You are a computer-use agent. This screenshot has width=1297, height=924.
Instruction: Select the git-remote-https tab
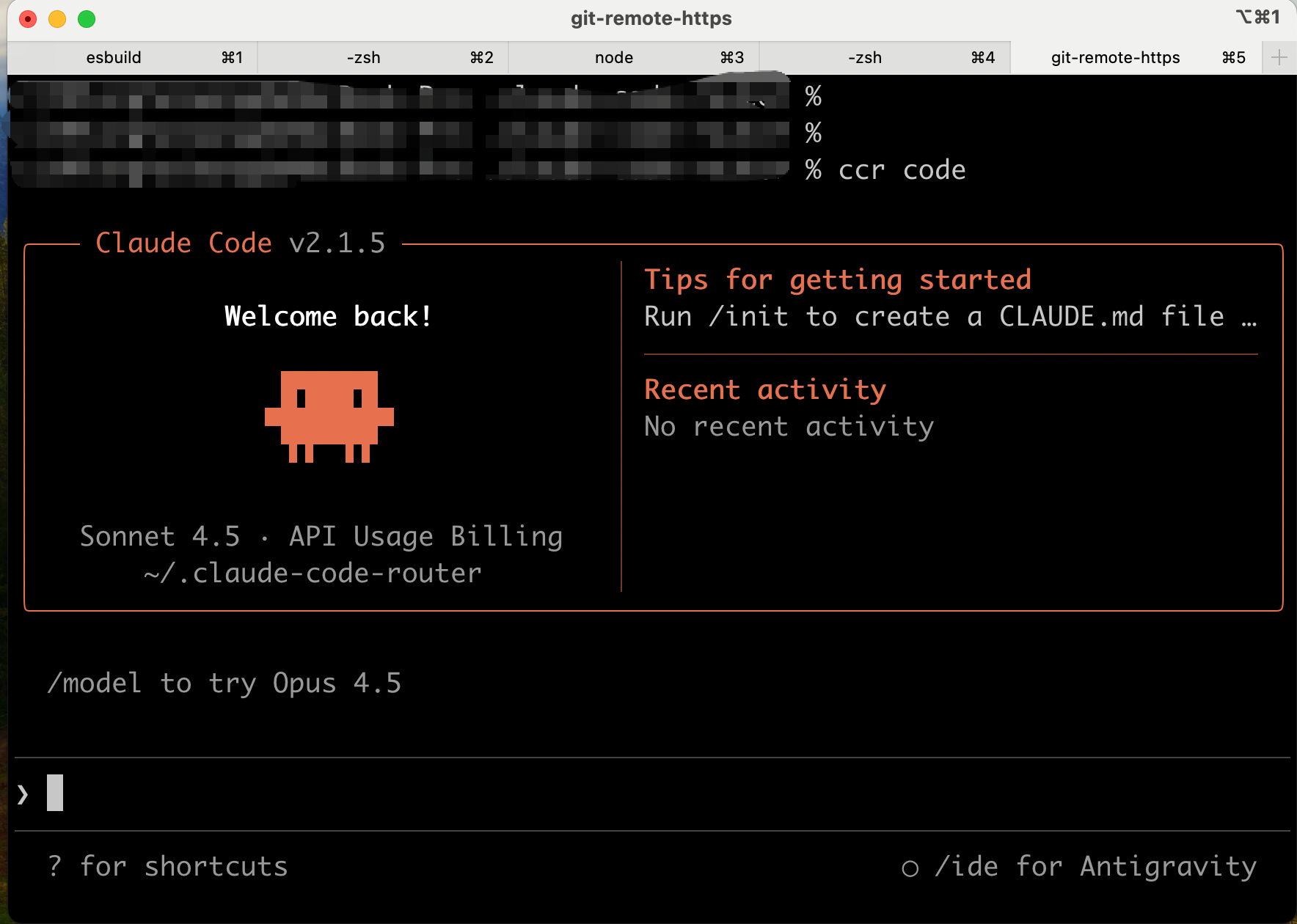[x=1115, y=57]
